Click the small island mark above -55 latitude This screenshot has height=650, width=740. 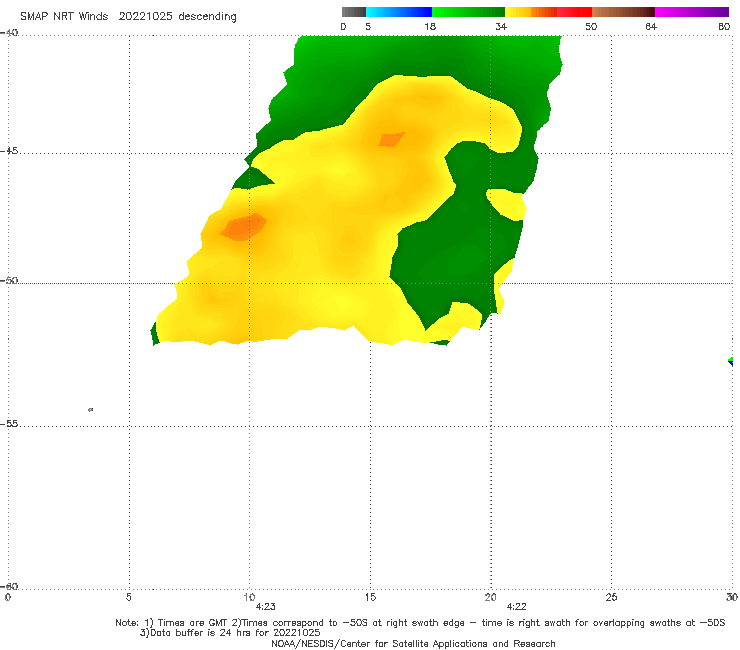click(91, 409)
